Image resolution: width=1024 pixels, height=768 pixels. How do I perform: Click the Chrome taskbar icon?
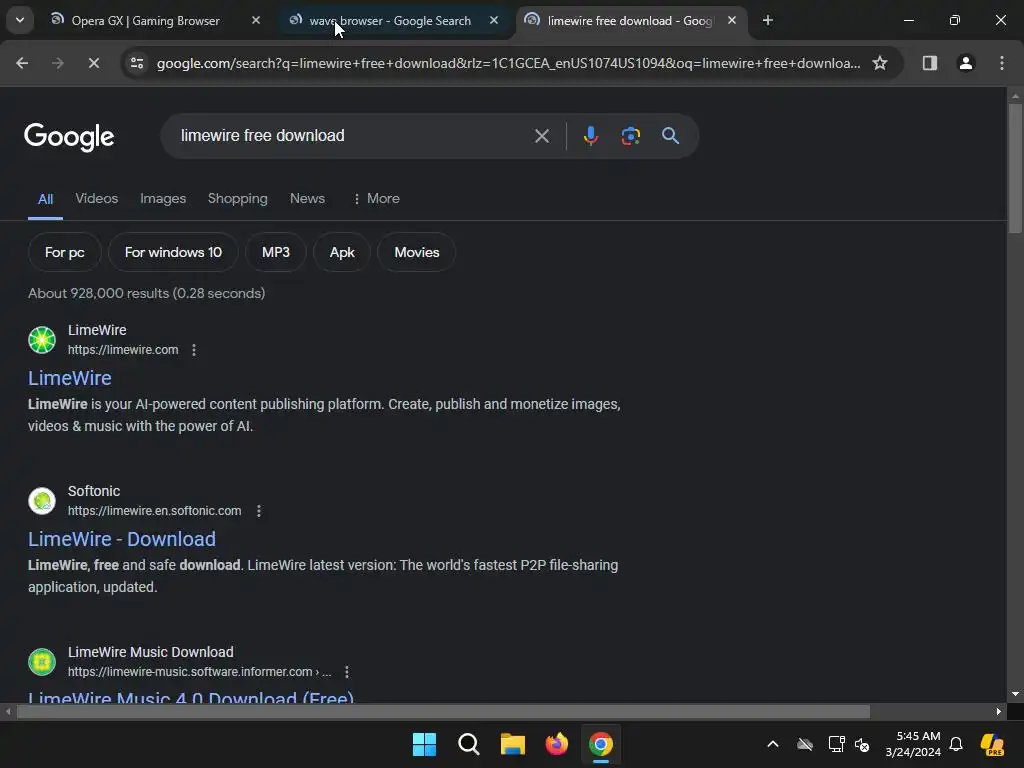coord(601,744)
